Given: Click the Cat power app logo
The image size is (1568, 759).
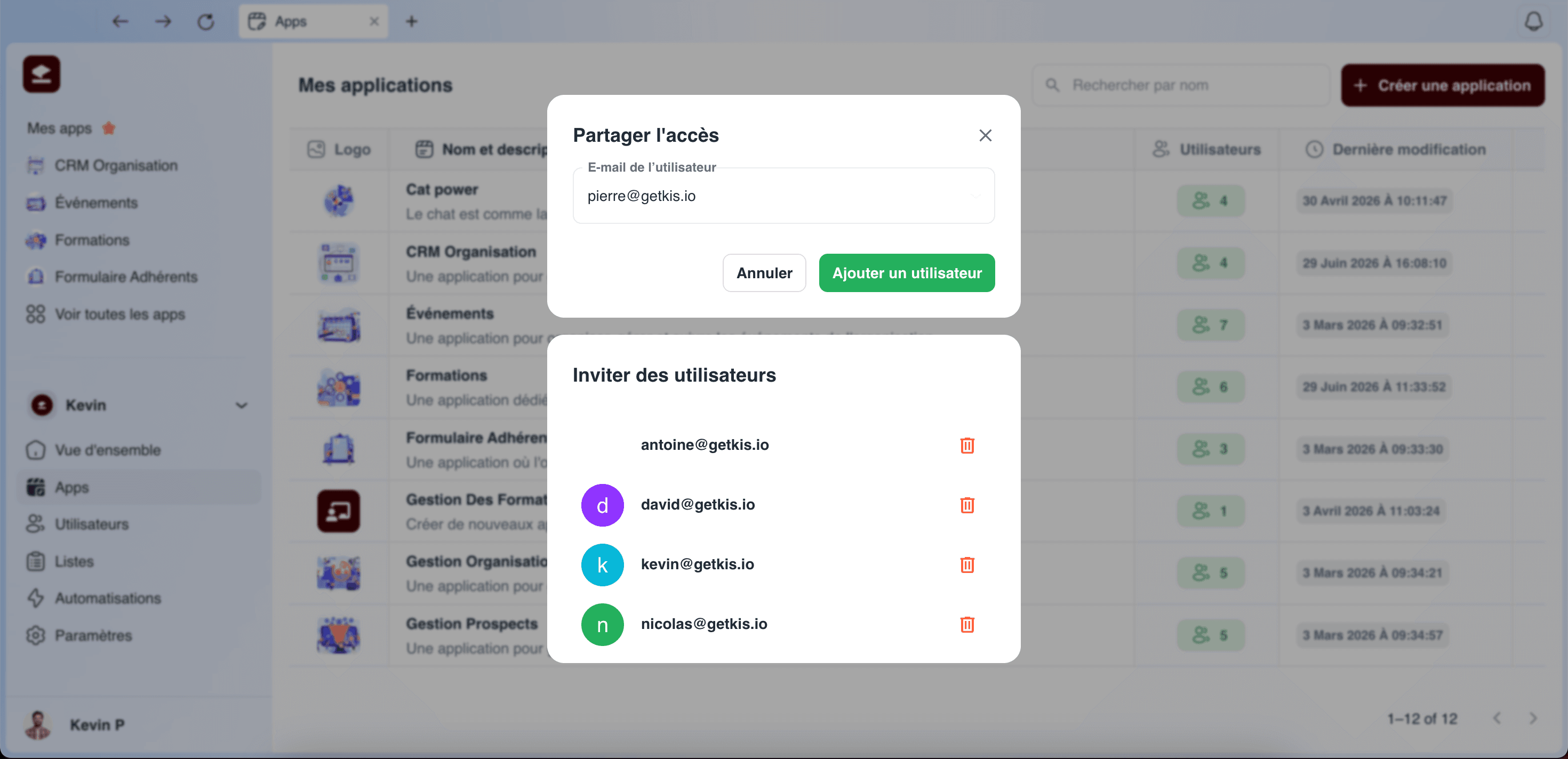Looking at the screenshot, I should click(x=339, y=201).
